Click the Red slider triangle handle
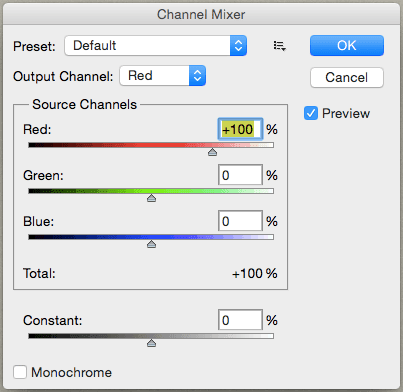The width and height of the screenshot is (403, 392). coord(212,152)
